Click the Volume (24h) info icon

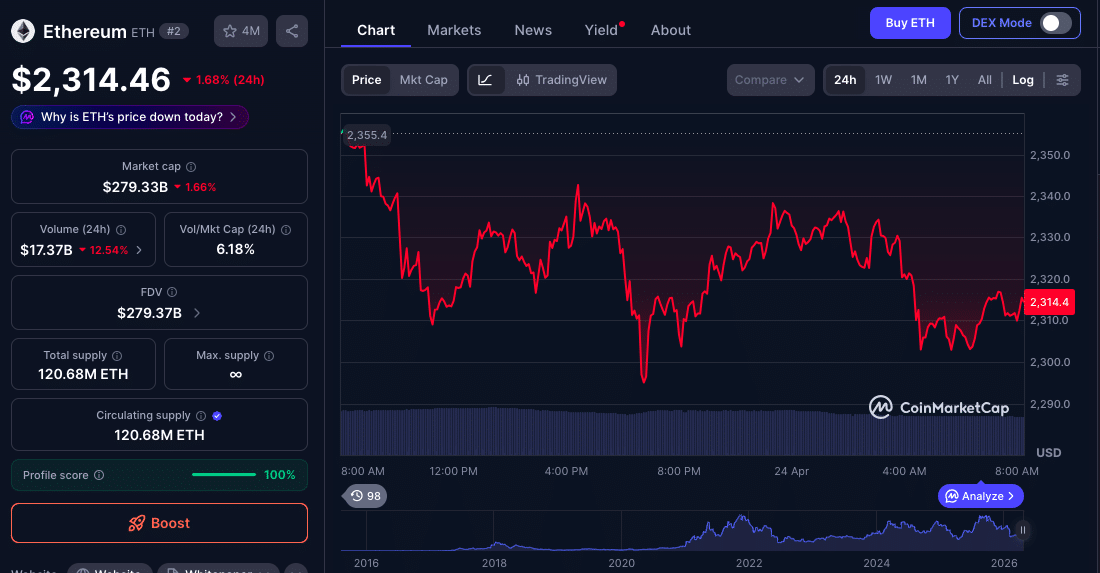[x=121, y=230]
